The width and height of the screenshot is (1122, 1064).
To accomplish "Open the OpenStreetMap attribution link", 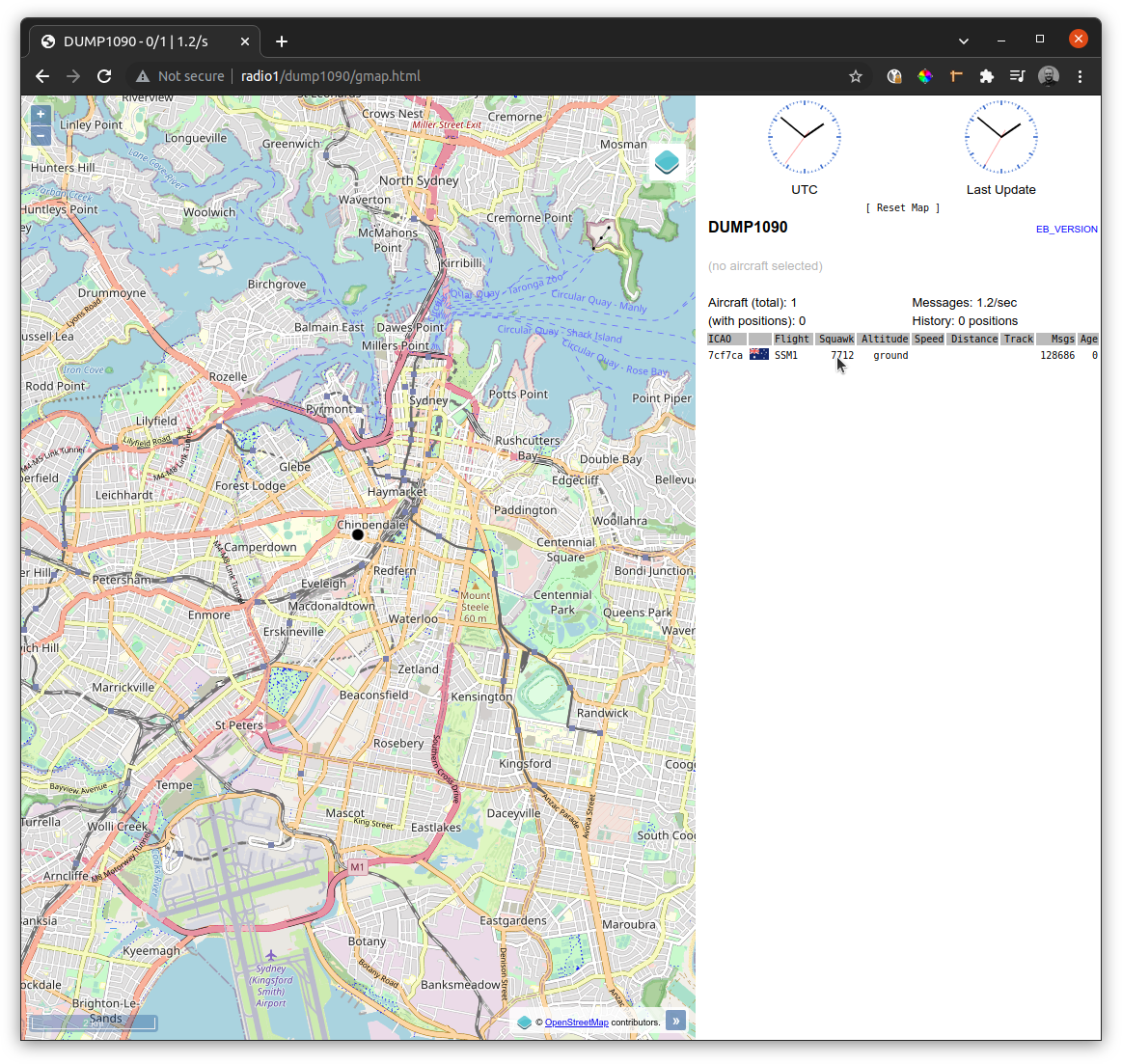I will click(576, 1023).
